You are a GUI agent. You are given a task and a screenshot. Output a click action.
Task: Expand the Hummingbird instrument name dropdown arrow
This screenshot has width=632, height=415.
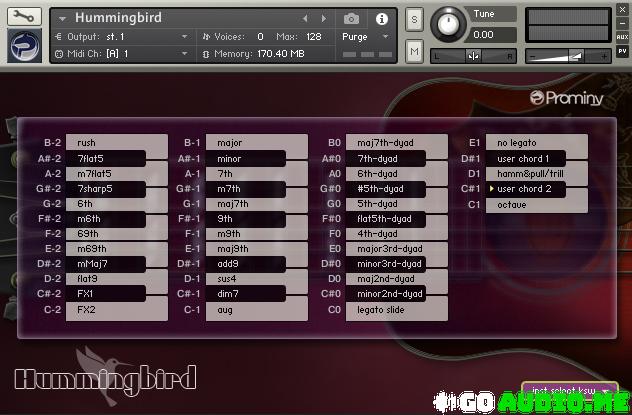62,19
